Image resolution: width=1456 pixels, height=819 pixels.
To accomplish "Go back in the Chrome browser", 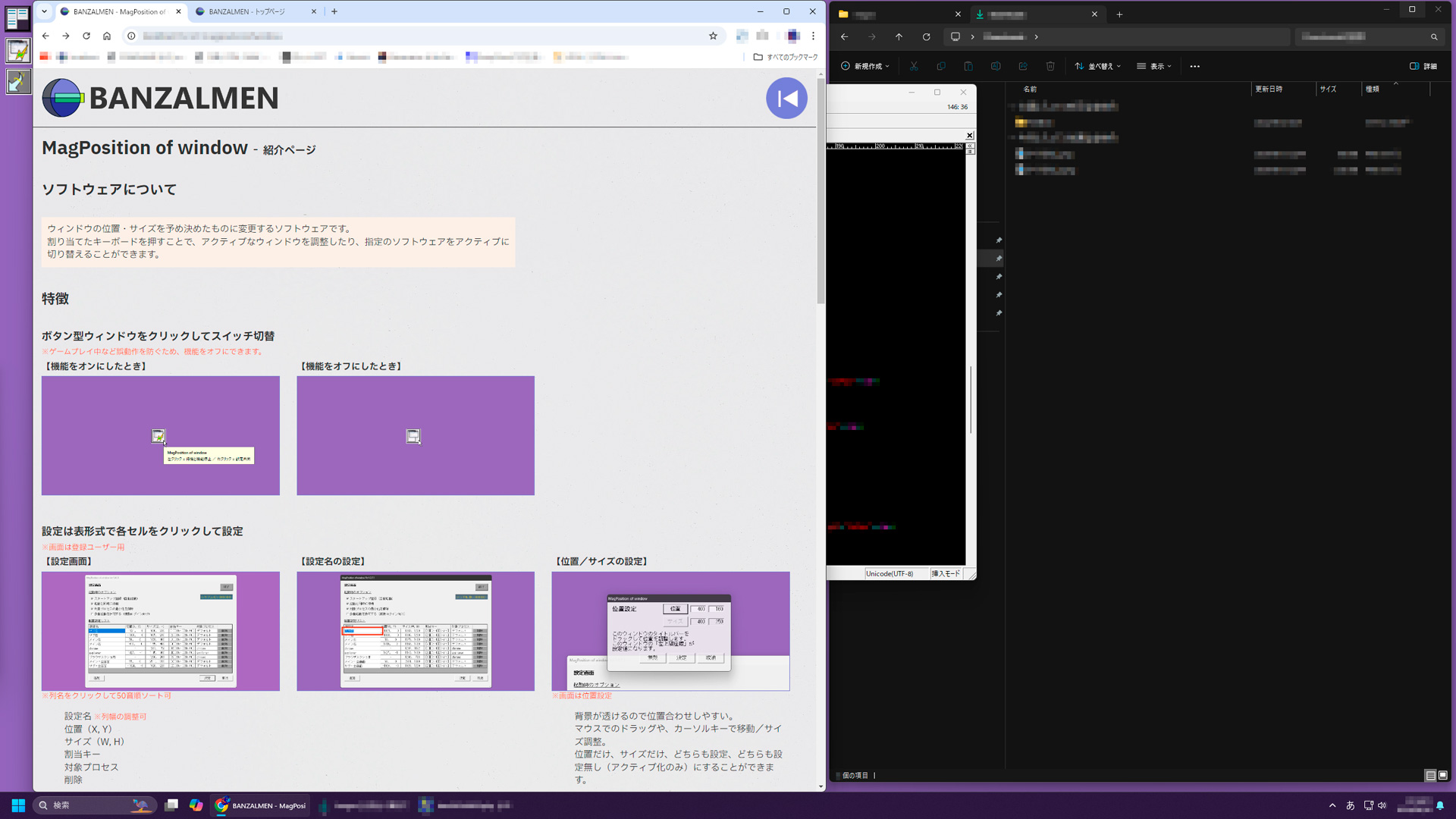I will coord(45,36).
